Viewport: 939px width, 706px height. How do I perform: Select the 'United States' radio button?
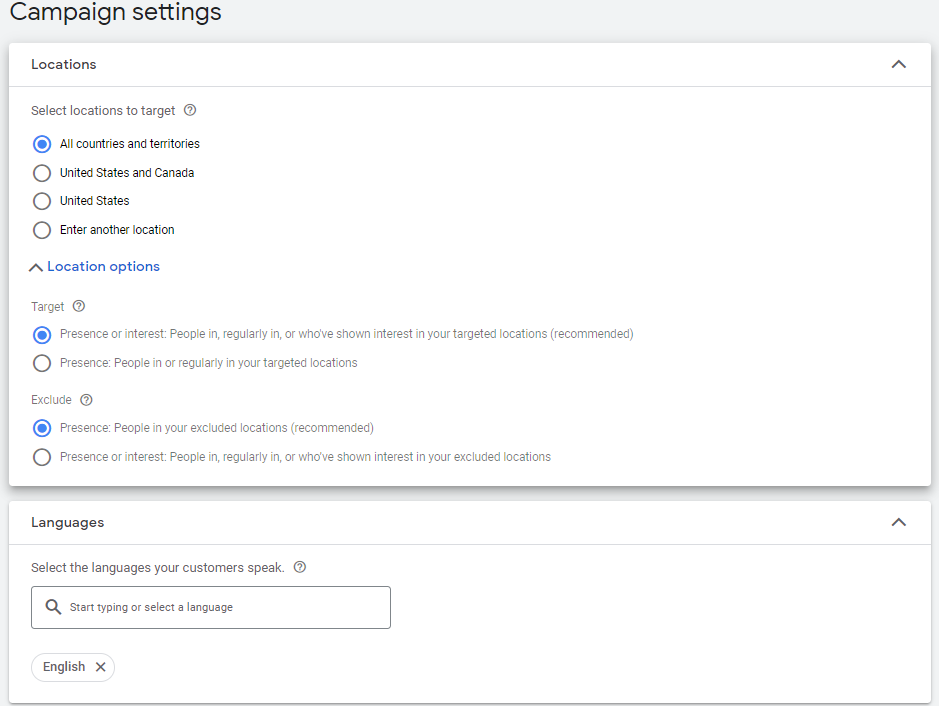[x=42, y=201]
